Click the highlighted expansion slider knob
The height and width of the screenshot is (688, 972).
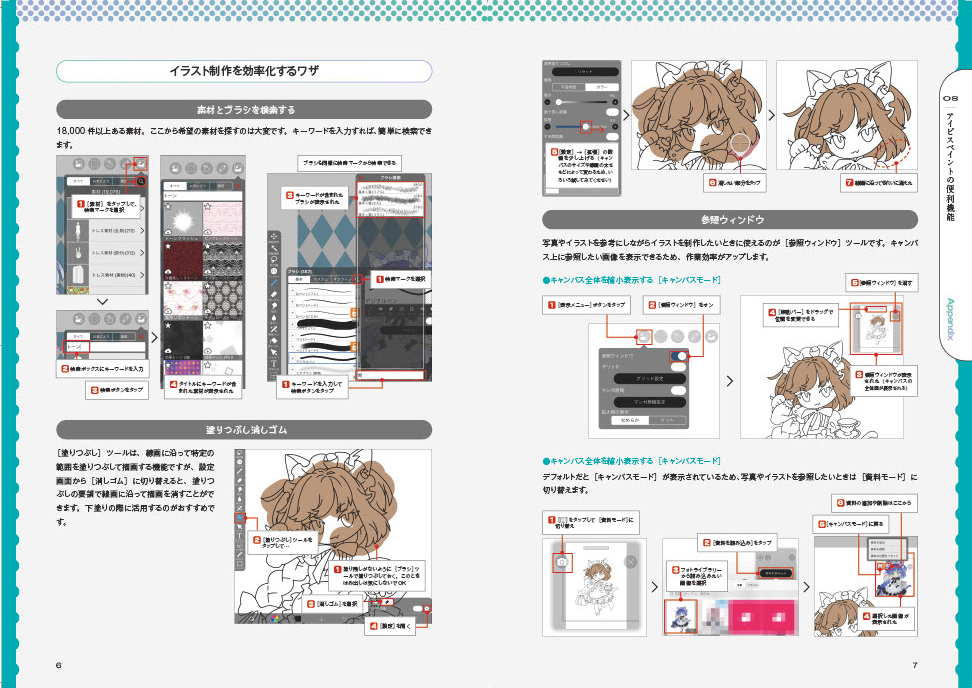pyautogui.click(x=586, y=127)
